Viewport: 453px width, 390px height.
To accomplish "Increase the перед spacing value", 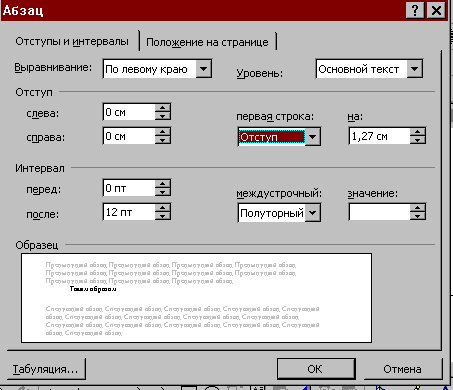I will pyautogui.click(x=163, y=184).
